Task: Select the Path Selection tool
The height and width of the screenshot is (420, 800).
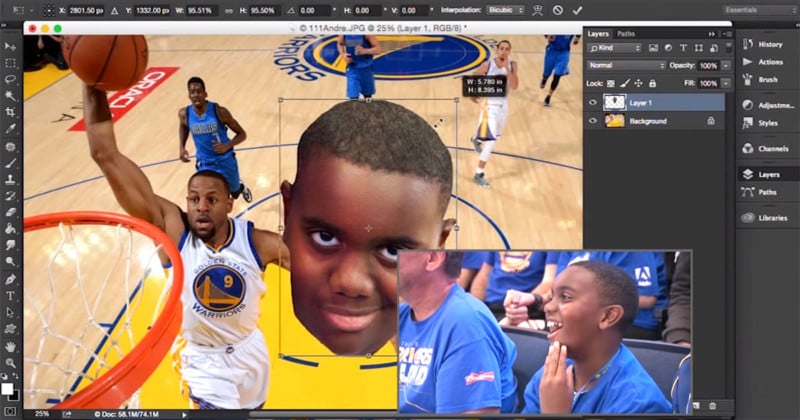Action: (x=10, y=312)
